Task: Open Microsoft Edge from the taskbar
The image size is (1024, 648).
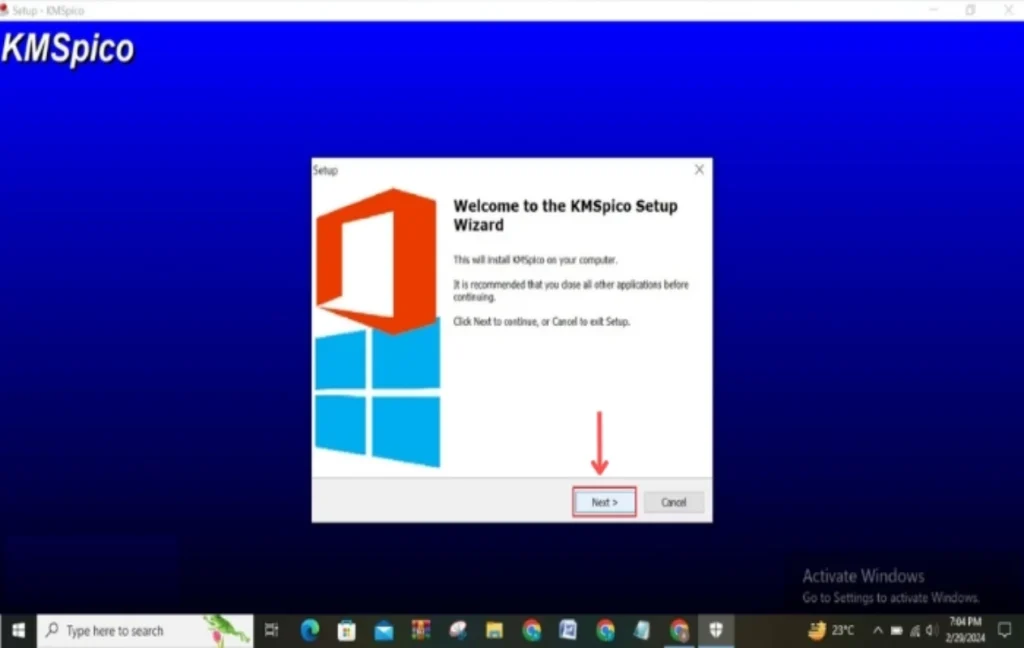Action: tap(308, 630)
